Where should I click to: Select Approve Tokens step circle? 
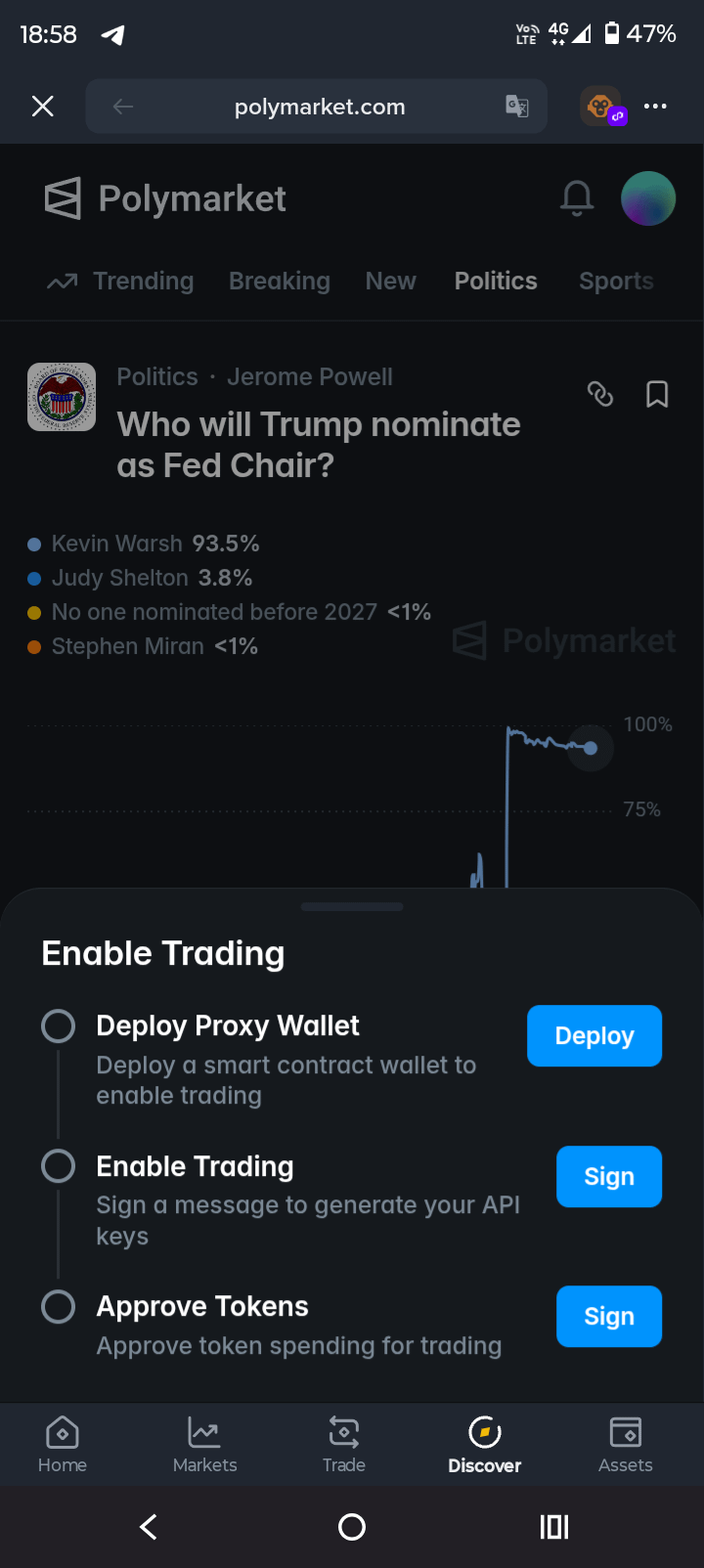pos(59,1306)
